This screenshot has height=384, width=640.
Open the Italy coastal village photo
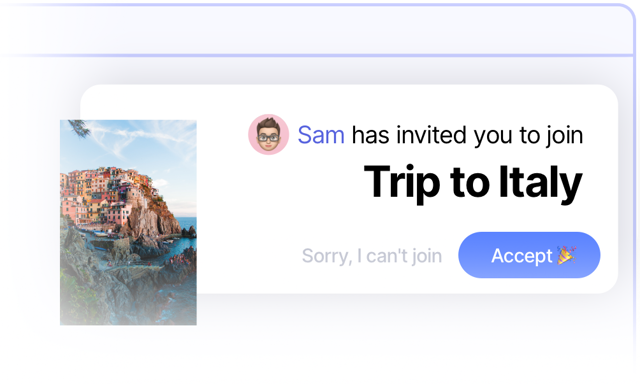pyautogui.click(x=128, y=222)
